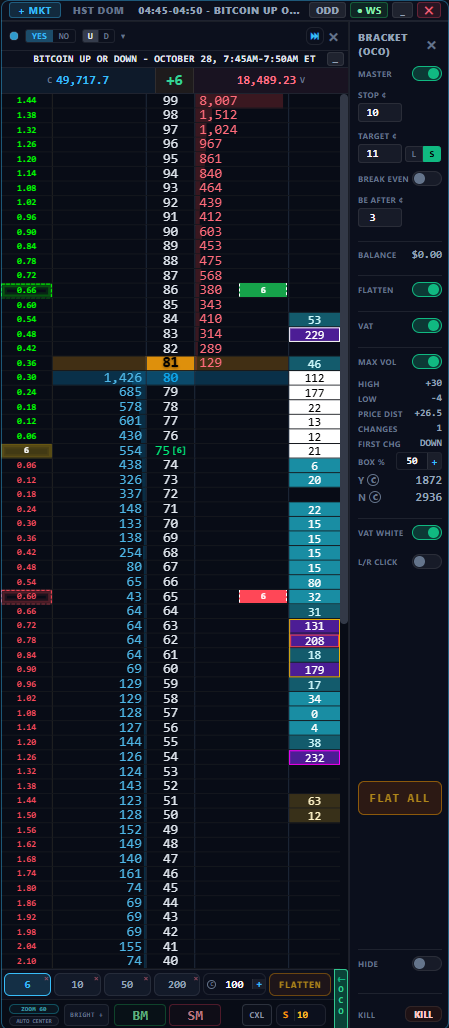Select the U direction toggle
Image resolution: width=449 pixels, height=1028 pixels.
[90, 36]
